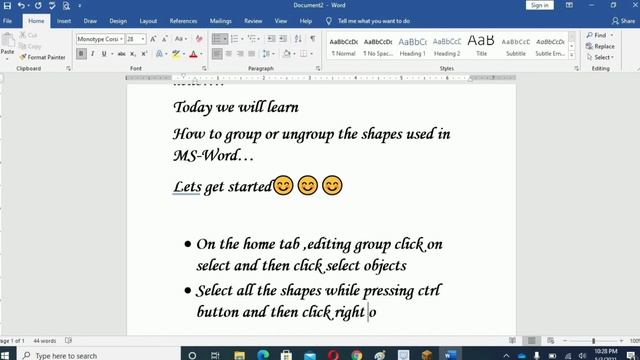Increase paragraph indent
The height and width of the screenshot is (360, 640).
point(282,39)
